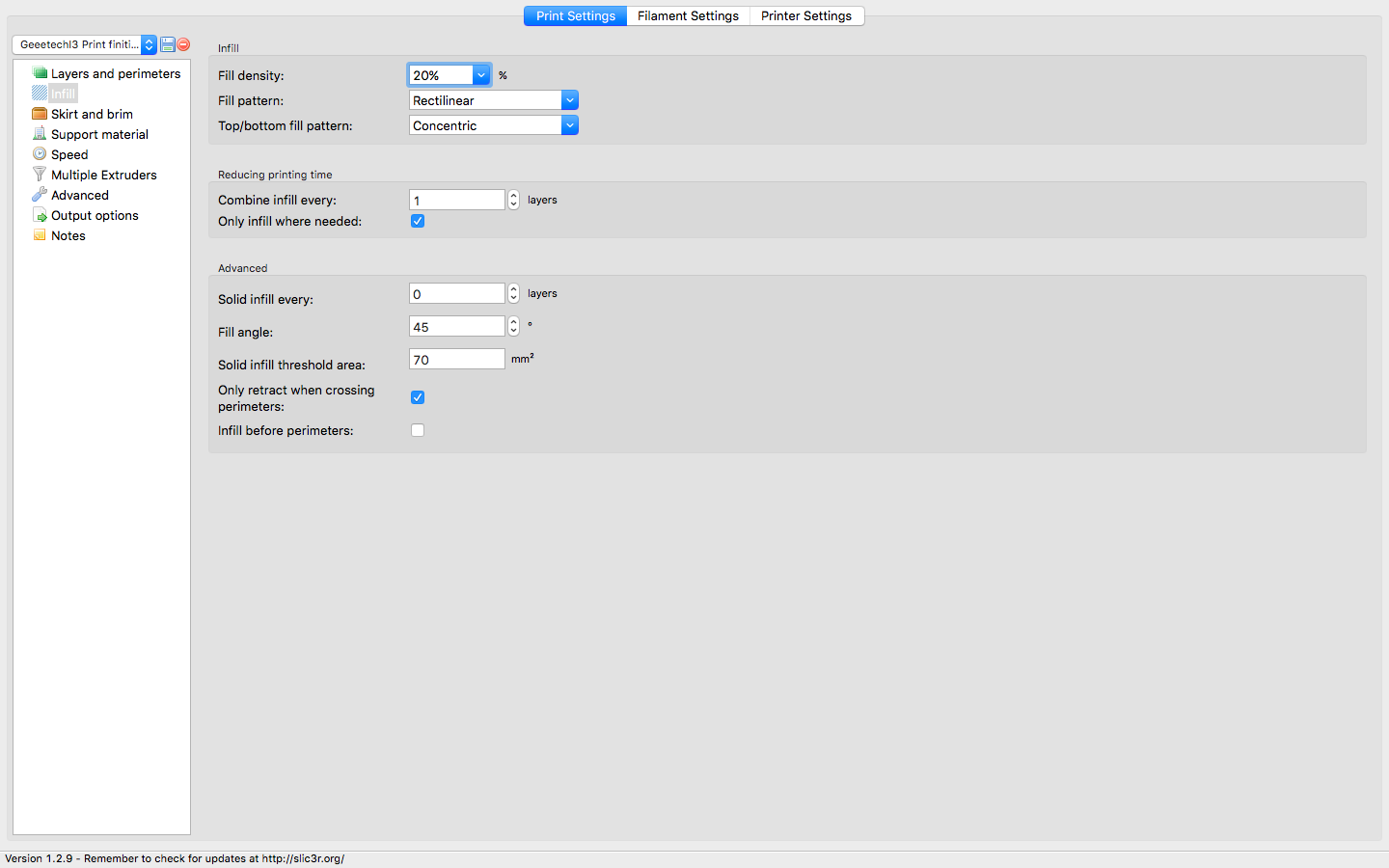
Task: Switch to the Printer Settings tab
Action: coord(806,16)
